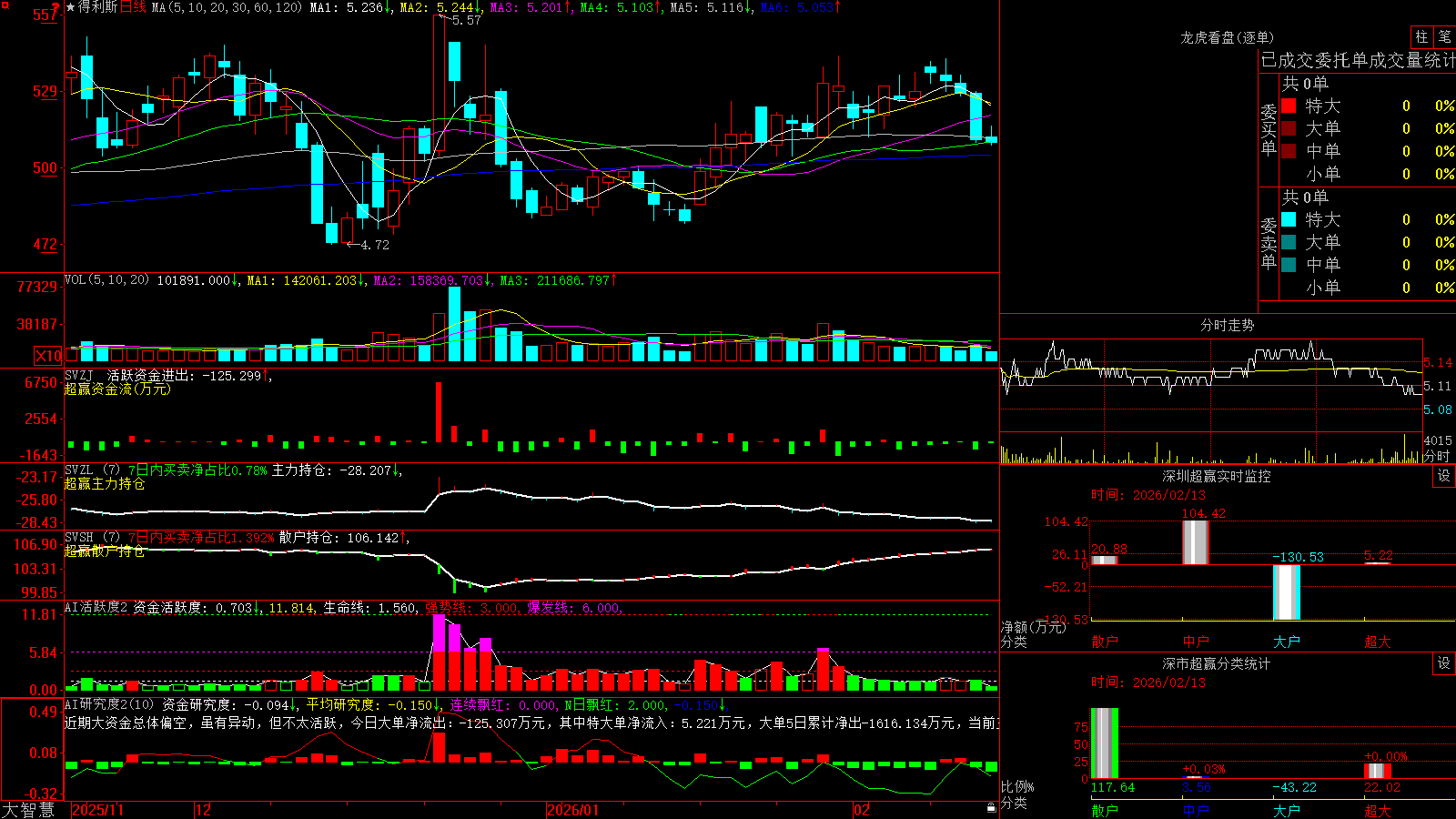Click the star icon before 得利斯

71,7
